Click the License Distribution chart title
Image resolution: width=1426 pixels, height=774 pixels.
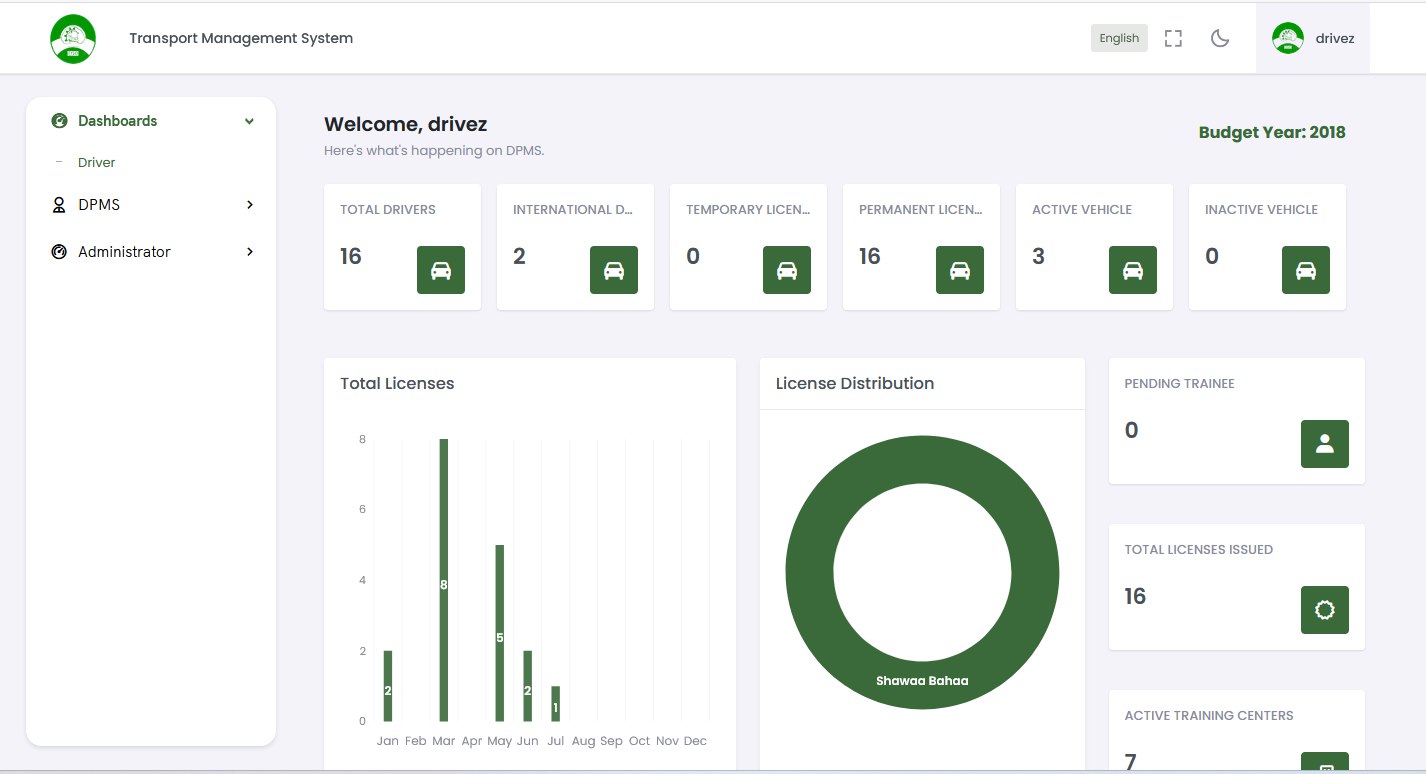pos(855,383)
